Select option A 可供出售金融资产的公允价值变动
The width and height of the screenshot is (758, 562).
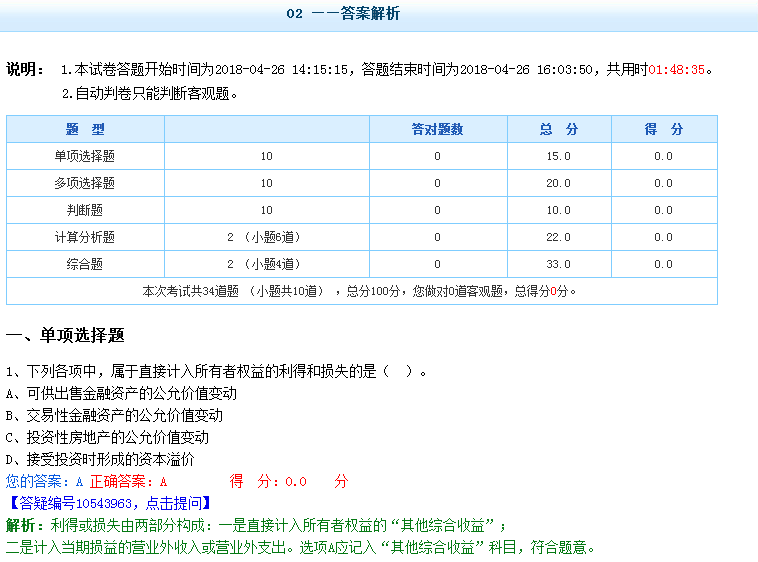pos(121,393)
